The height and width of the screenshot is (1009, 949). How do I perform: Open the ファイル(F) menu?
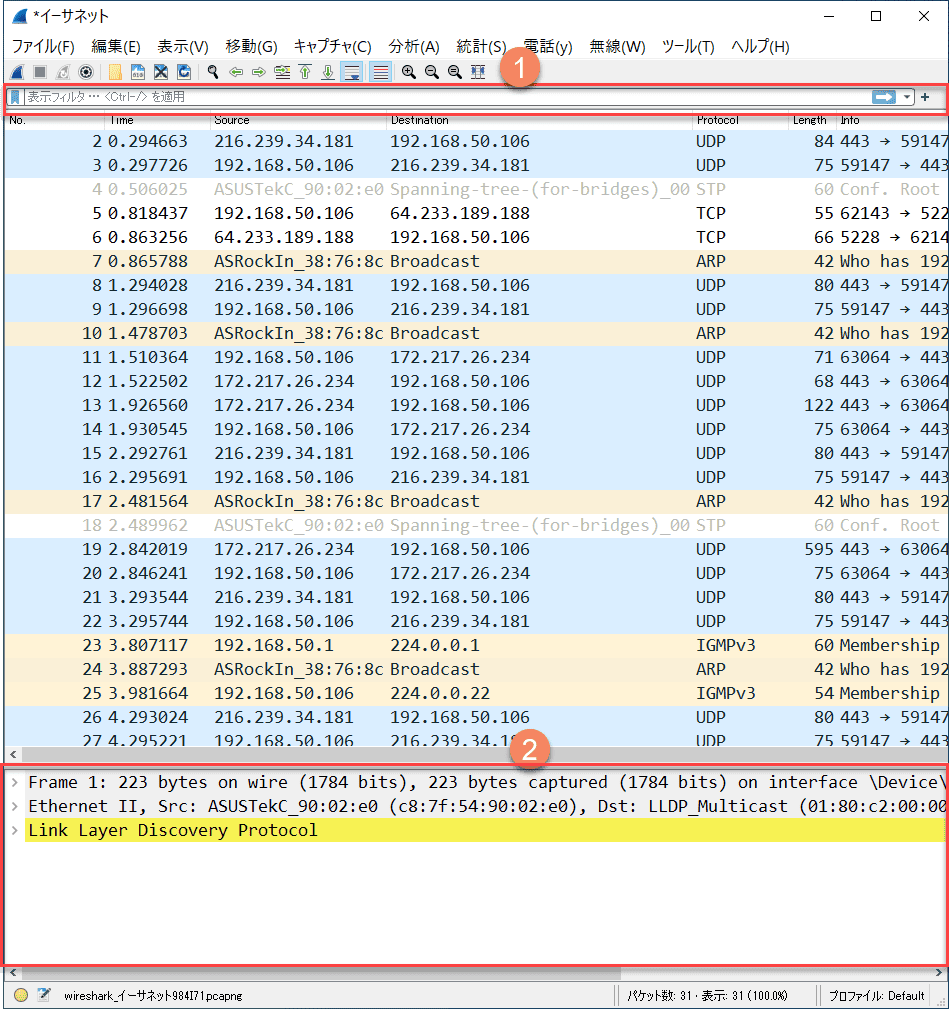coord(43,46)
